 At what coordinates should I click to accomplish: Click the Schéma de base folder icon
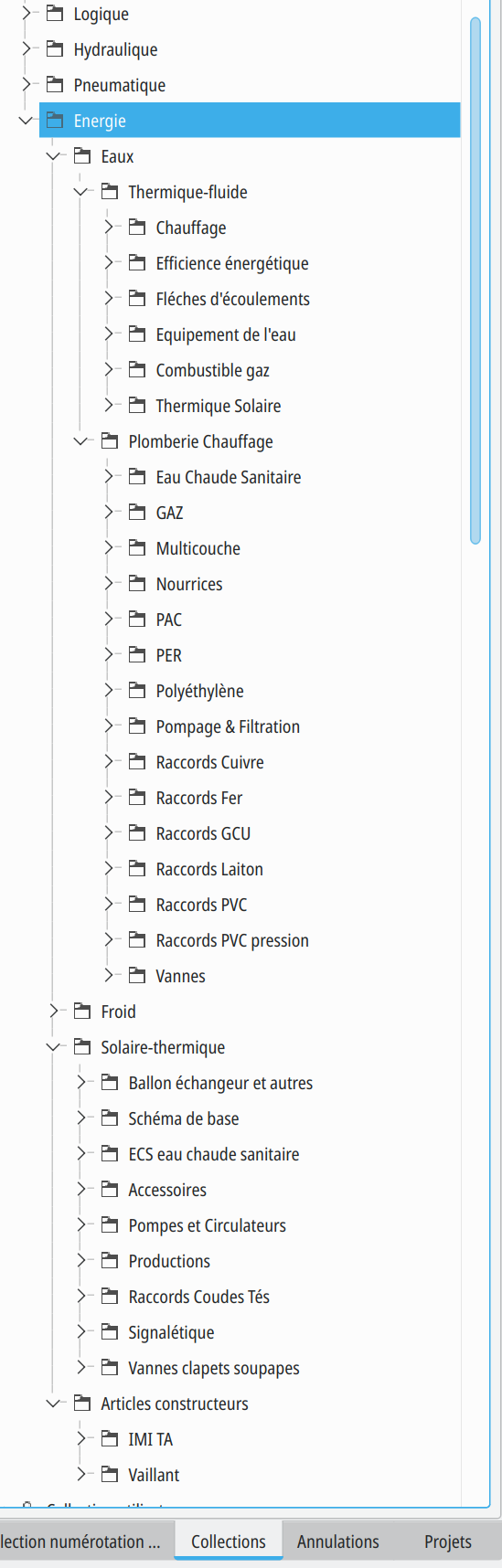click(x=110, y=1118)
